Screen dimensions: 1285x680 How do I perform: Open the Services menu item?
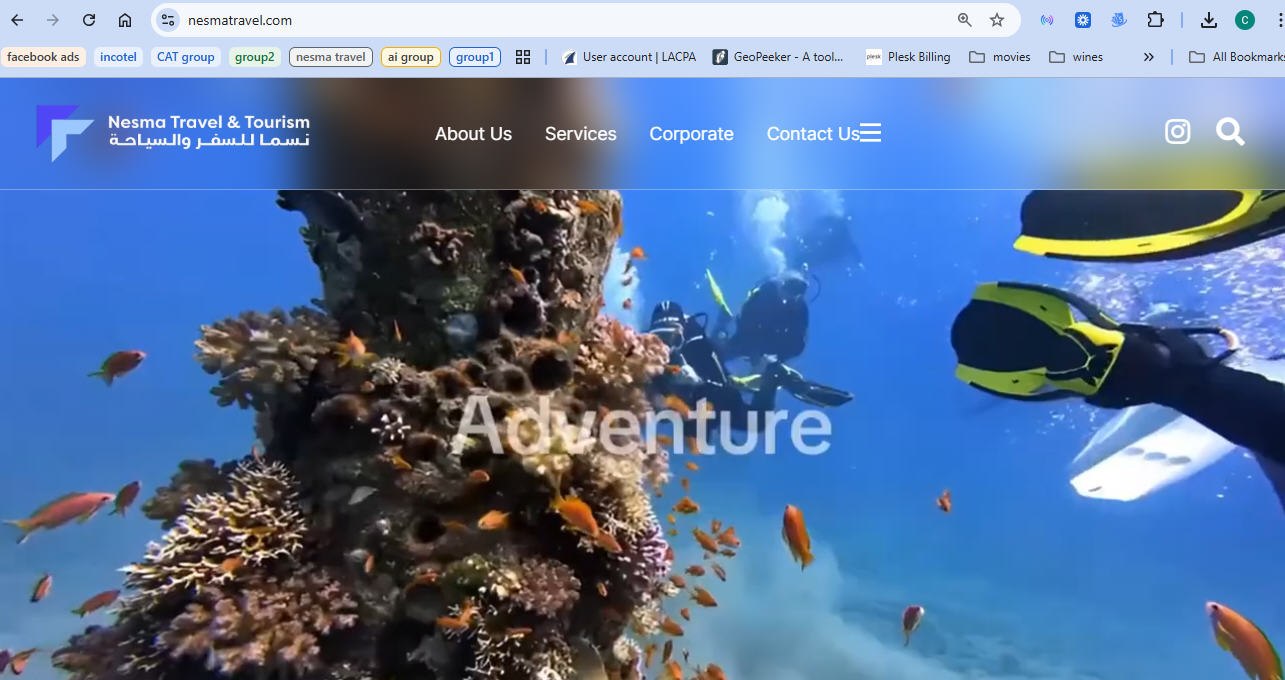(x=580, y=134)
